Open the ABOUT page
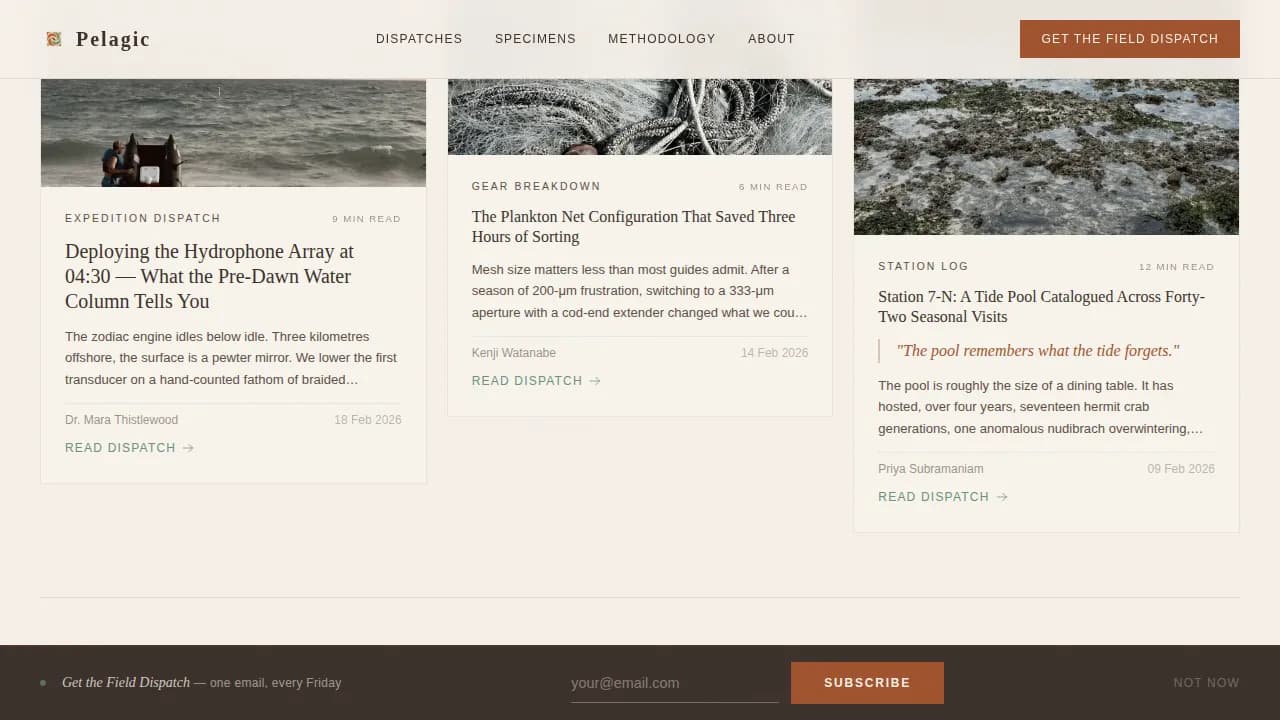 pyautogui.click(x=771, y=39)
